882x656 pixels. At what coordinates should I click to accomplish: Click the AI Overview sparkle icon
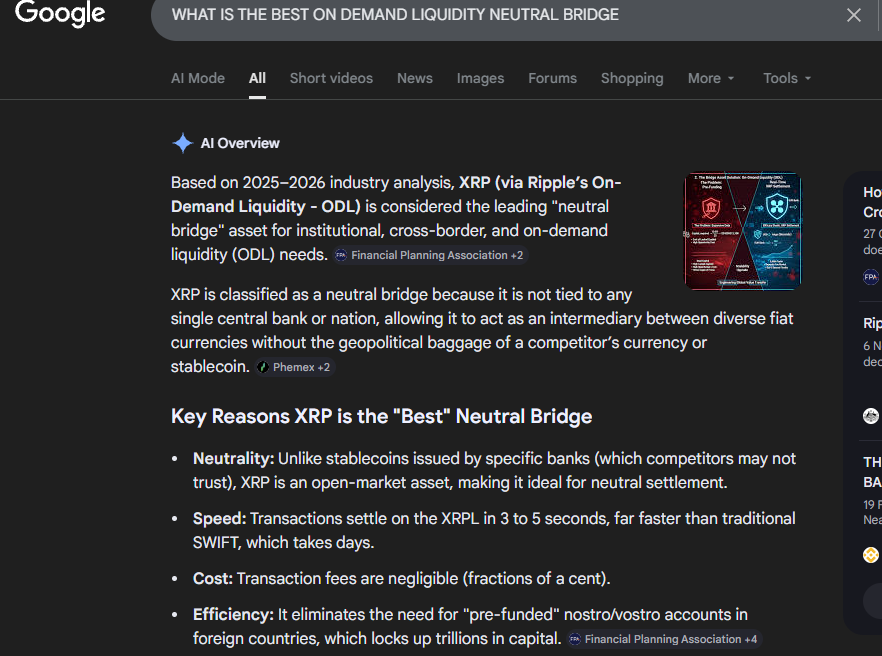click(182, 143)
